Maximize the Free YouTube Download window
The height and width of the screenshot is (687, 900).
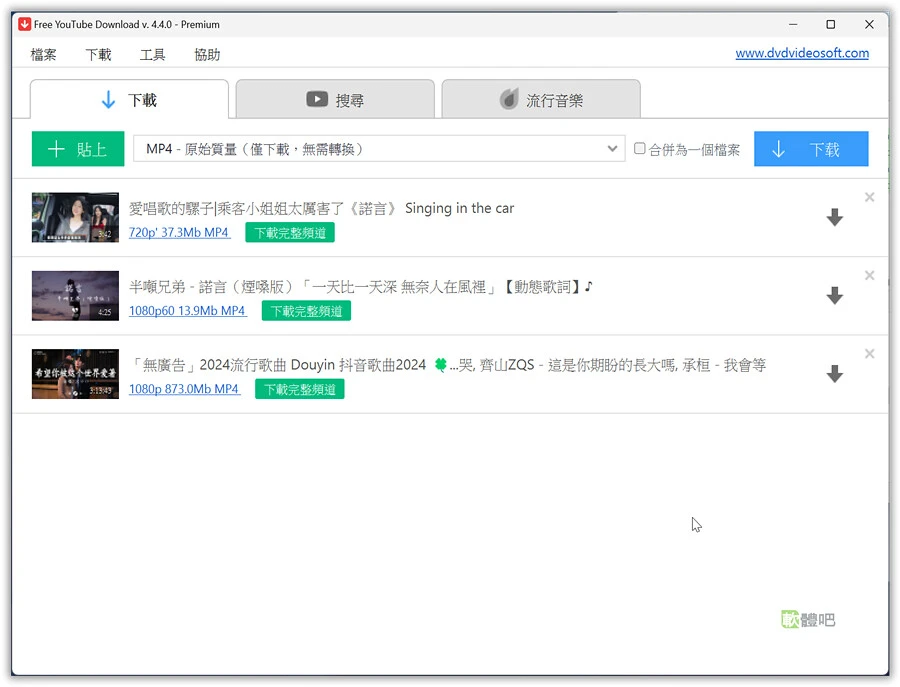click(x=831, y=24)
